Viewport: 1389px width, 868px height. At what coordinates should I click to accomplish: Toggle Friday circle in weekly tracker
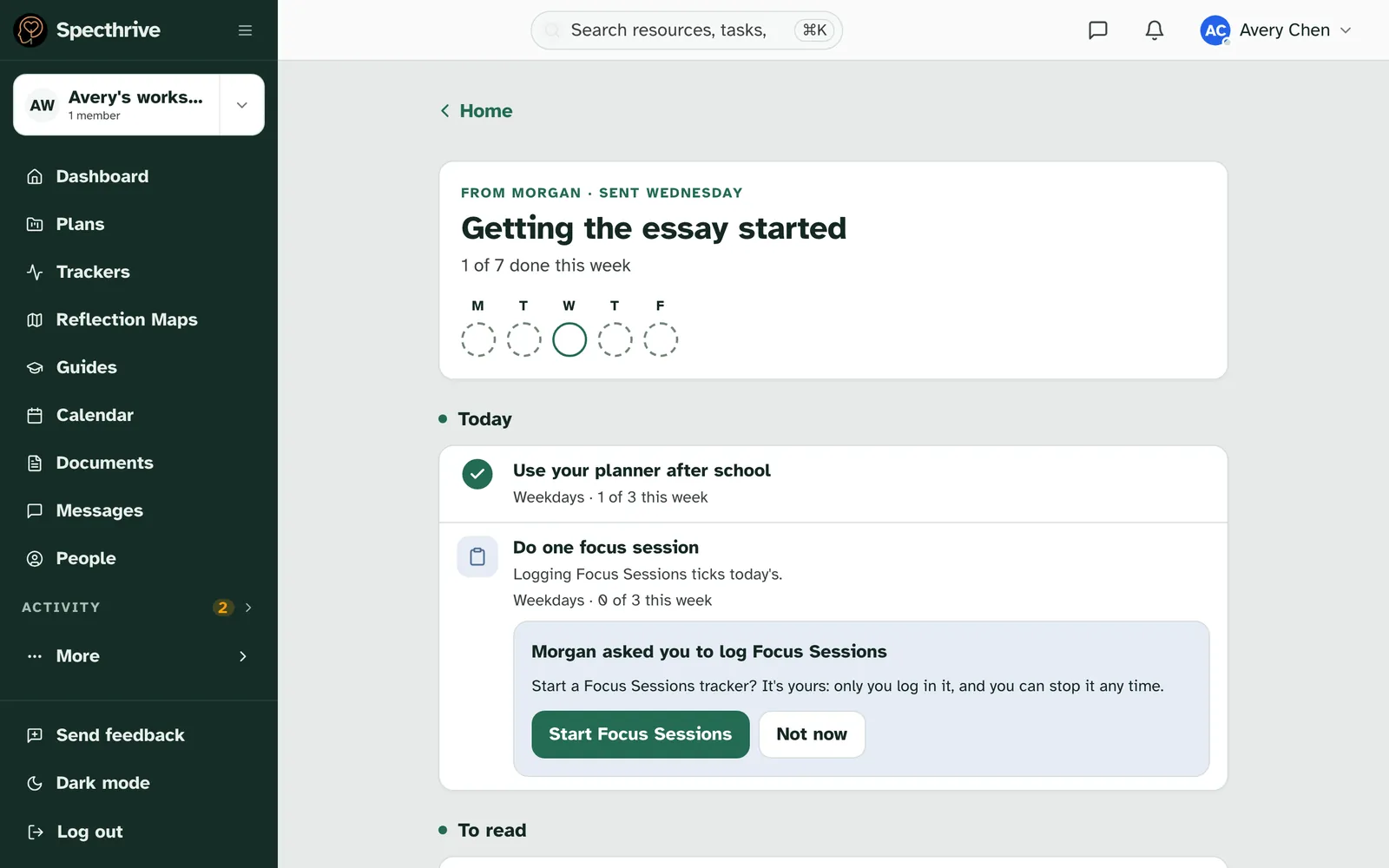click(x=661, y=339)
